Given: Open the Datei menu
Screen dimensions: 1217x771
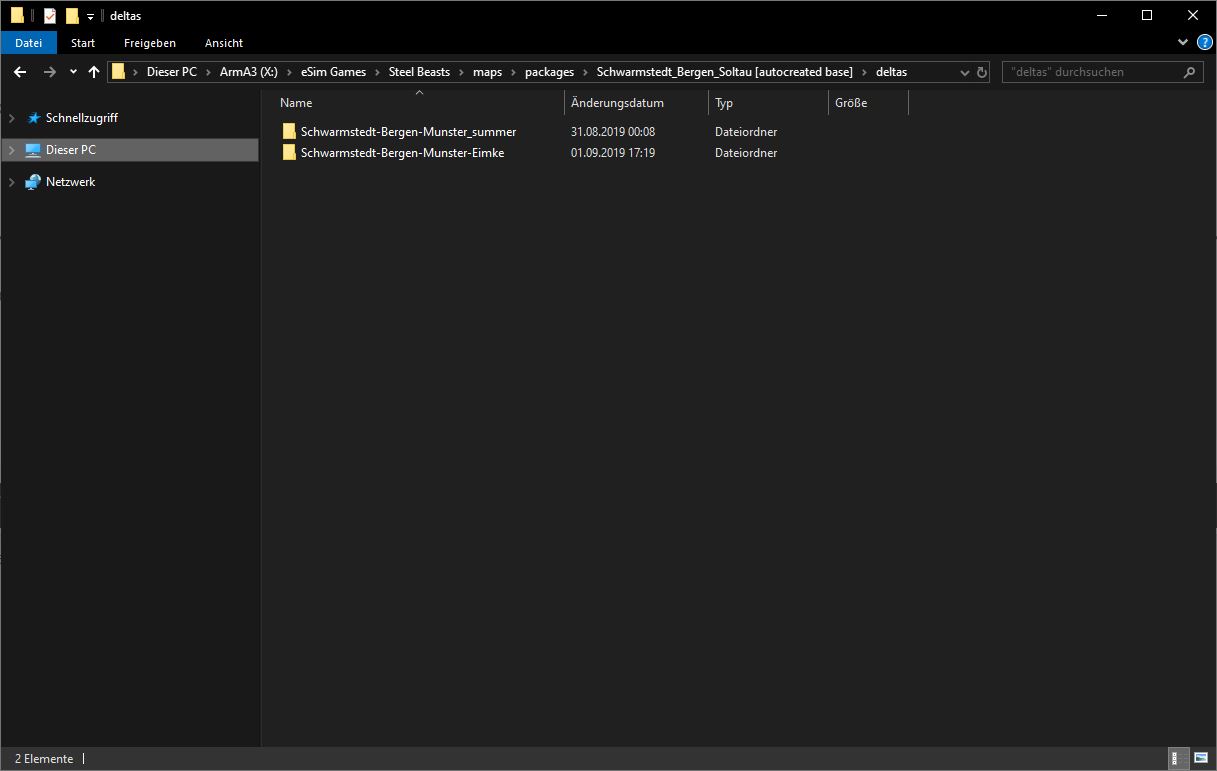Looking at the screenshot, I should (29, 43).
